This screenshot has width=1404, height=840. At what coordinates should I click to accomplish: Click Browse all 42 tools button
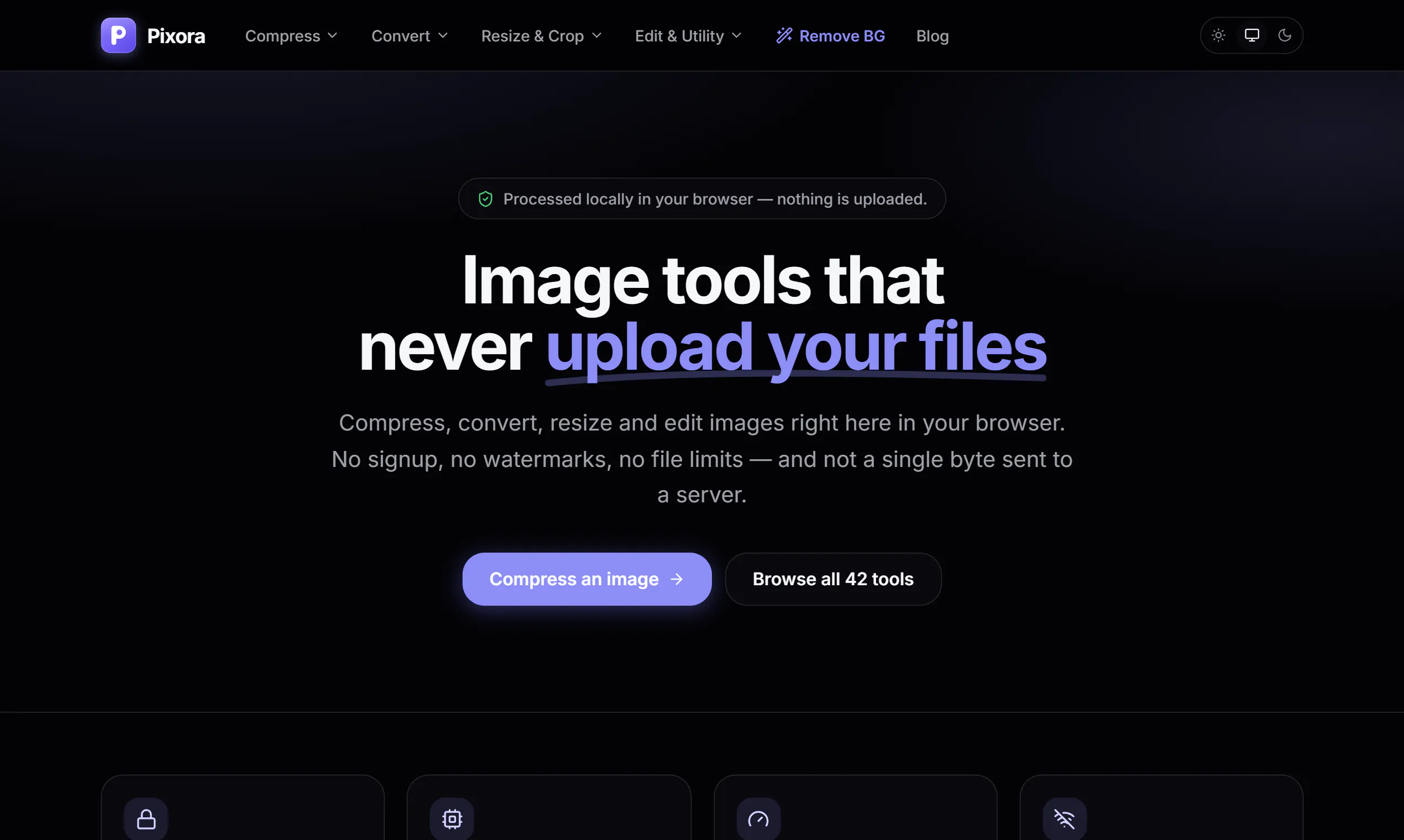pyautogui.click(x=834, y=579)
